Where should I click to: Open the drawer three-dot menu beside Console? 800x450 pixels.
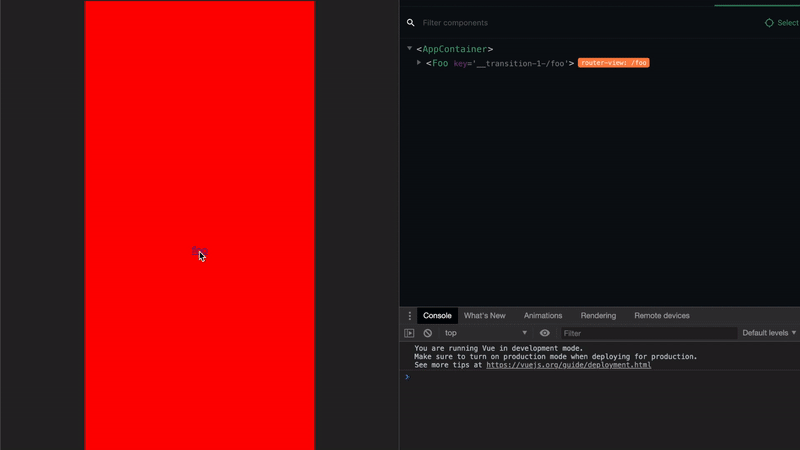click(x=409, y=316)
